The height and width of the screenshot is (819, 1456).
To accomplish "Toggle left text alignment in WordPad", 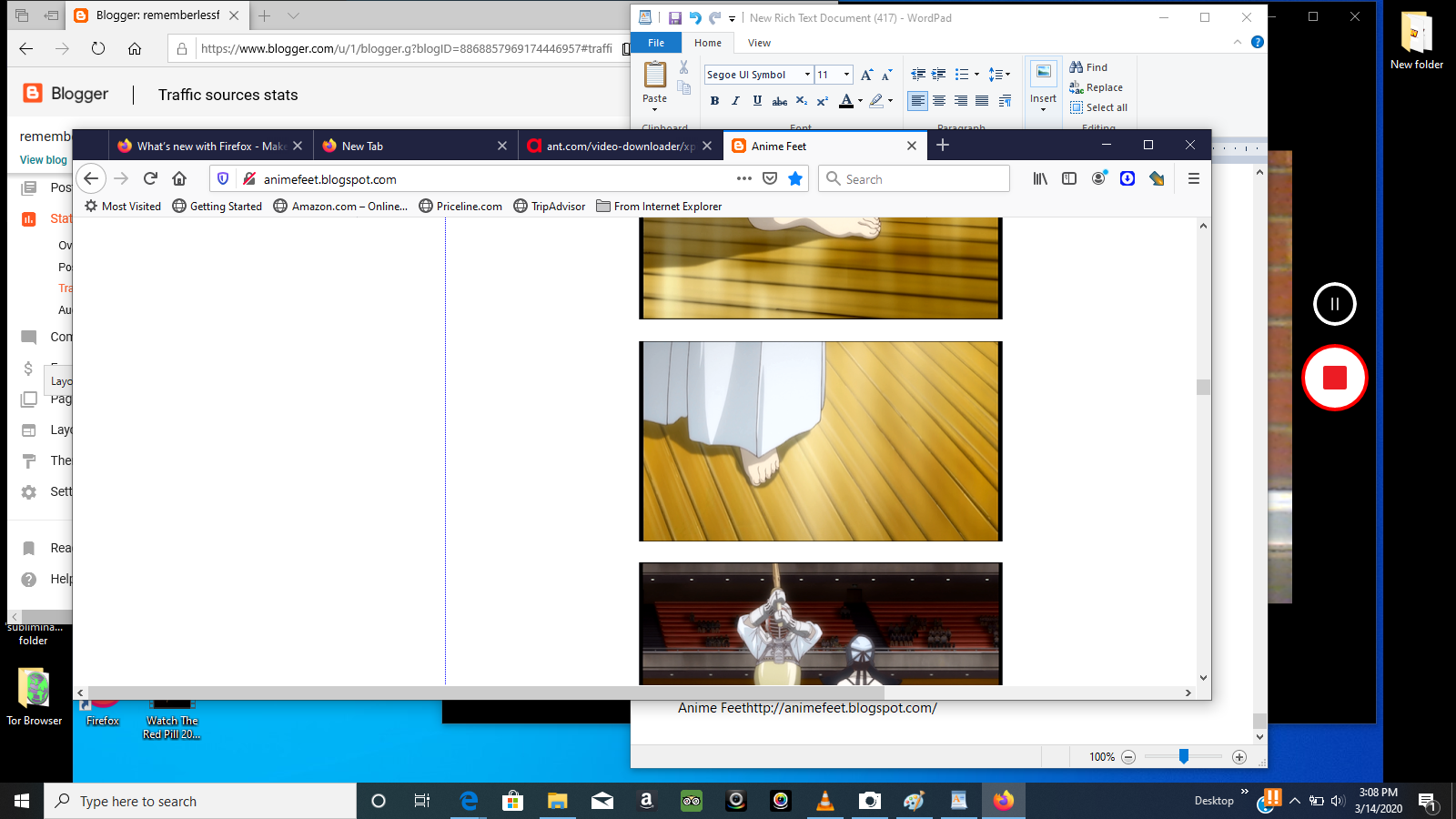I will click(918, 101).
